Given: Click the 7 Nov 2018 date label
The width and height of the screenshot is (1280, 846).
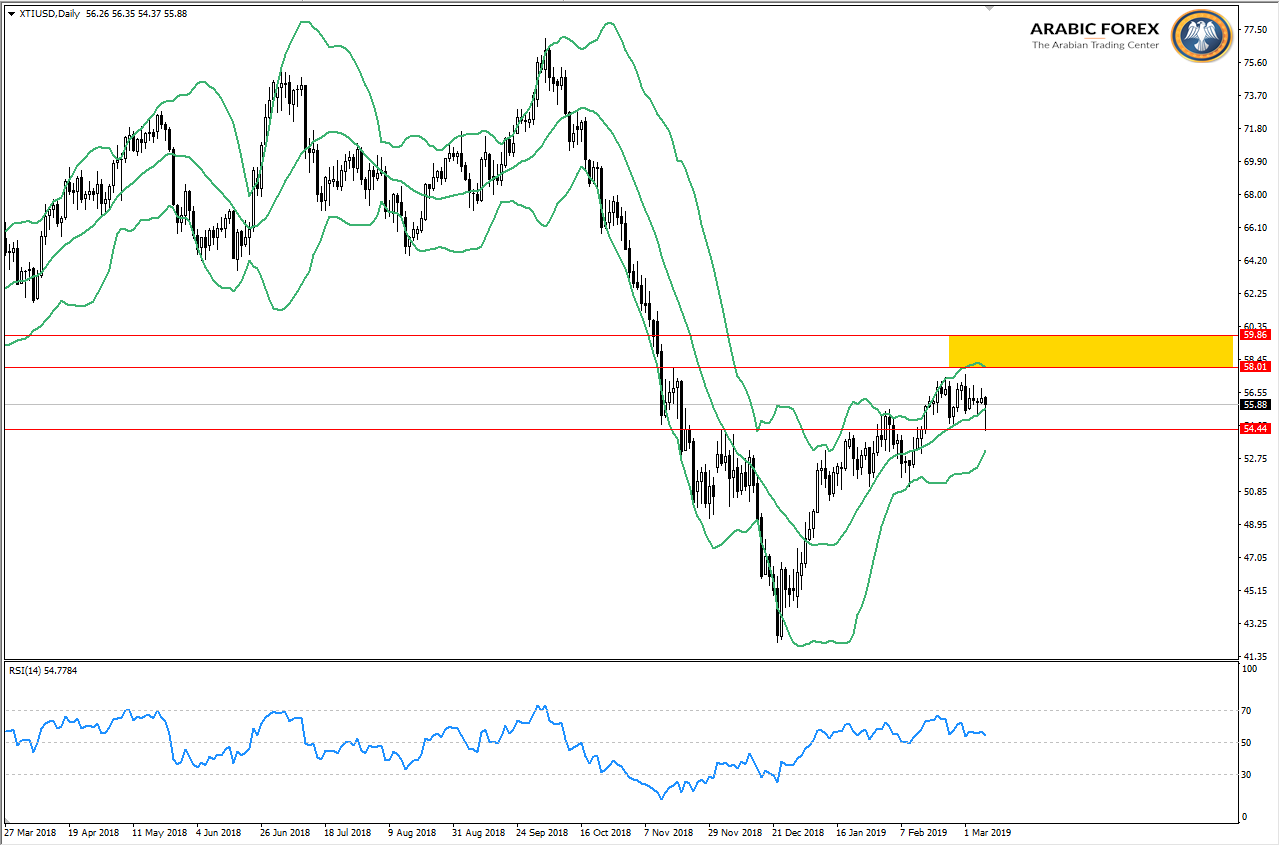Looking at the screenshot, I should [x=669, y=831].
